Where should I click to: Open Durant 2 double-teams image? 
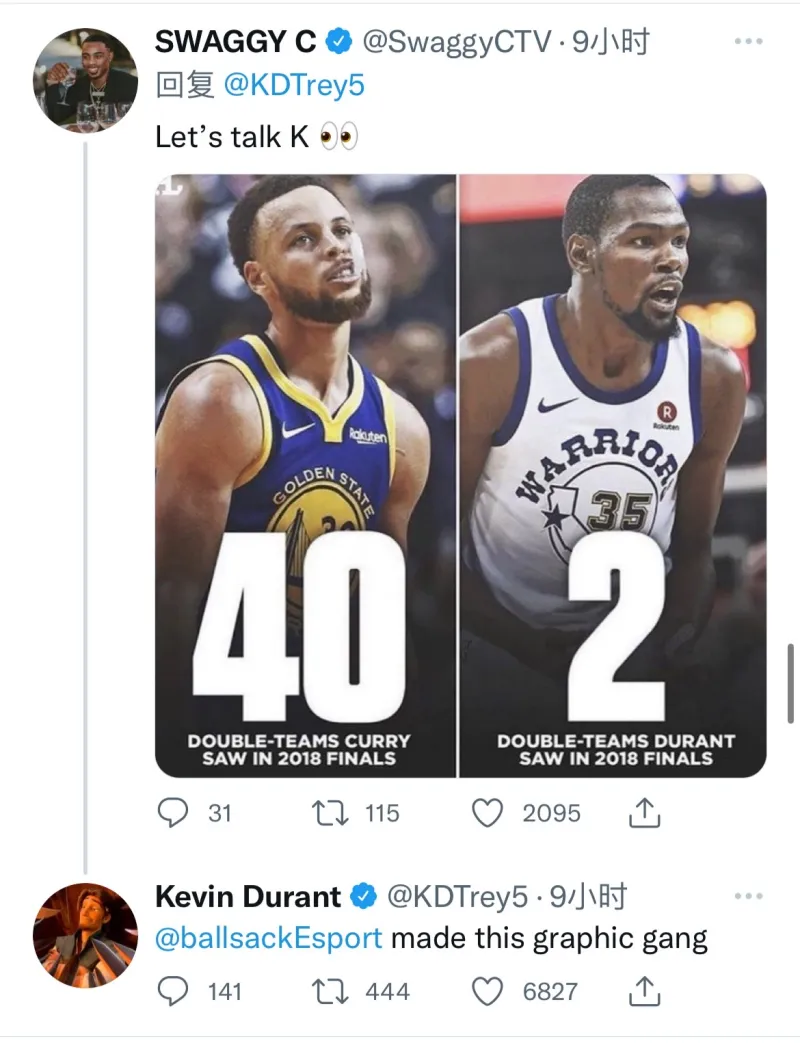click(x=612, y=475)
